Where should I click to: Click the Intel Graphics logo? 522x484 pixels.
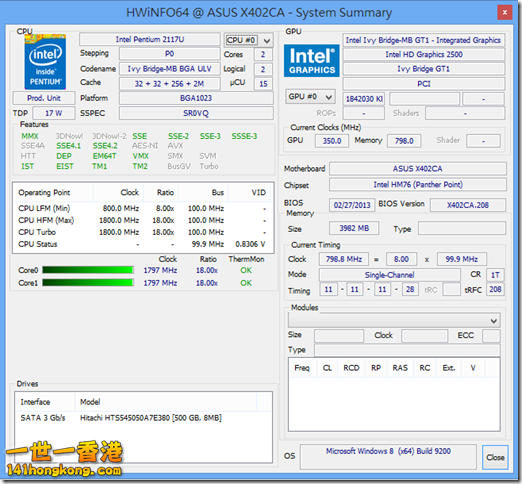[x=312, y=61]
